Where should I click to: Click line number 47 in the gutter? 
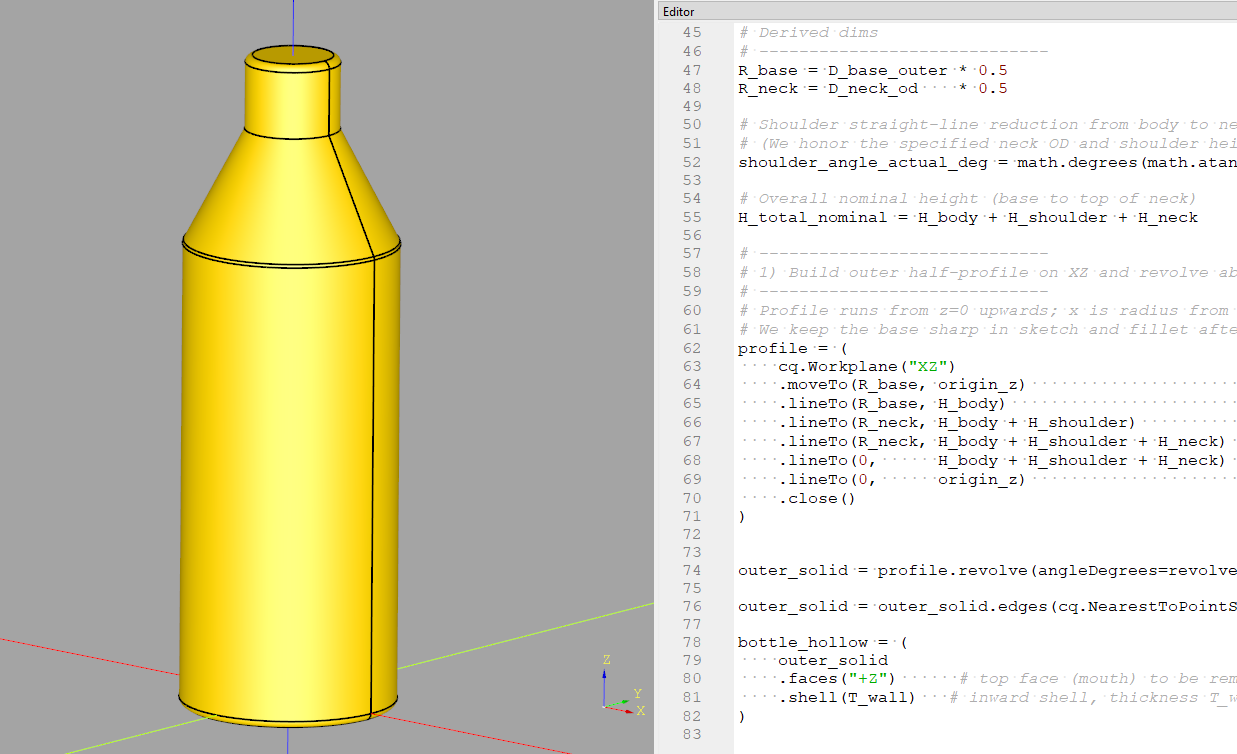[x=691, y=70]
